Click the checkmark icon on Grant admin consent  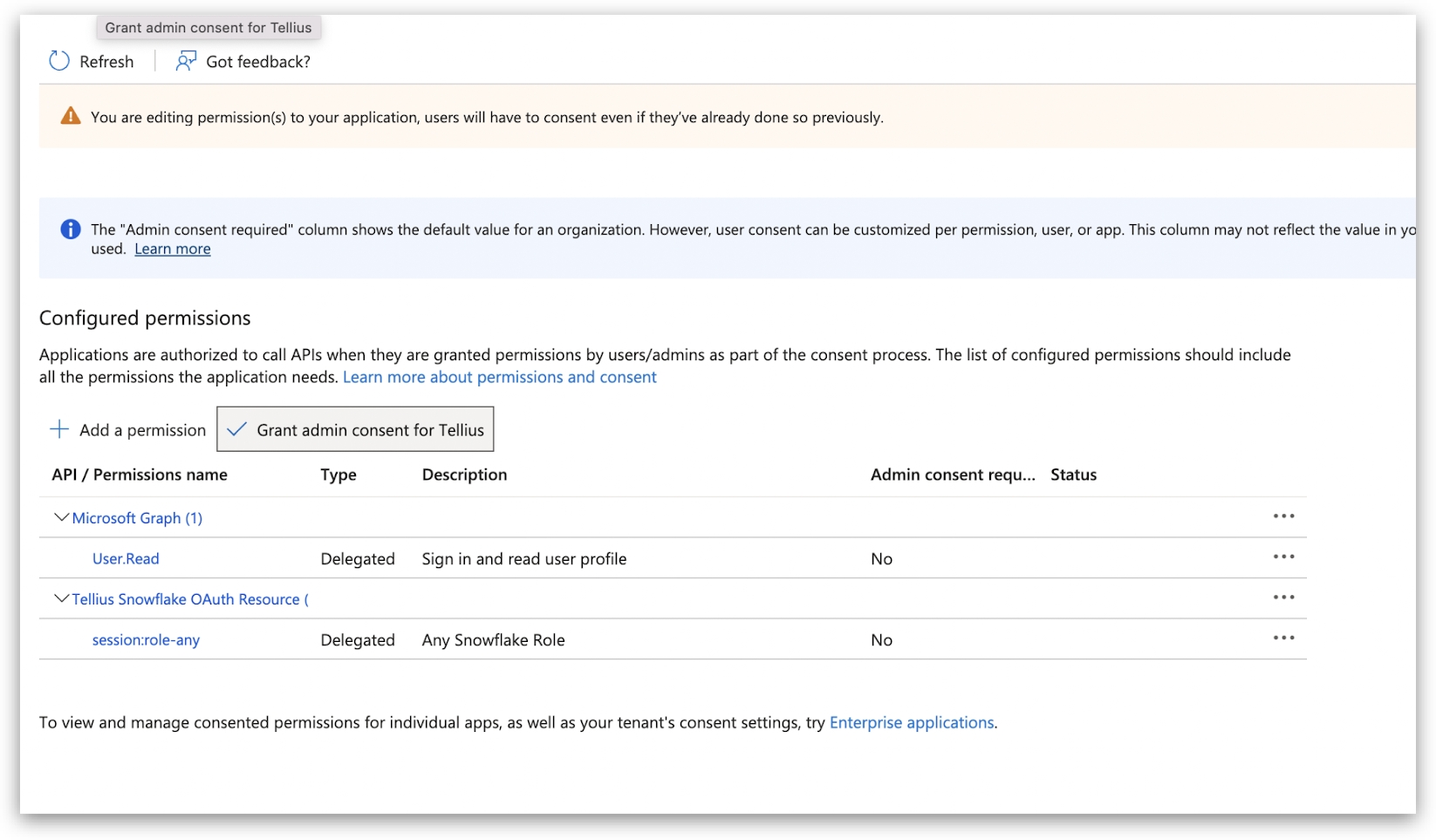pyautogui.click(x=236, y=429)
